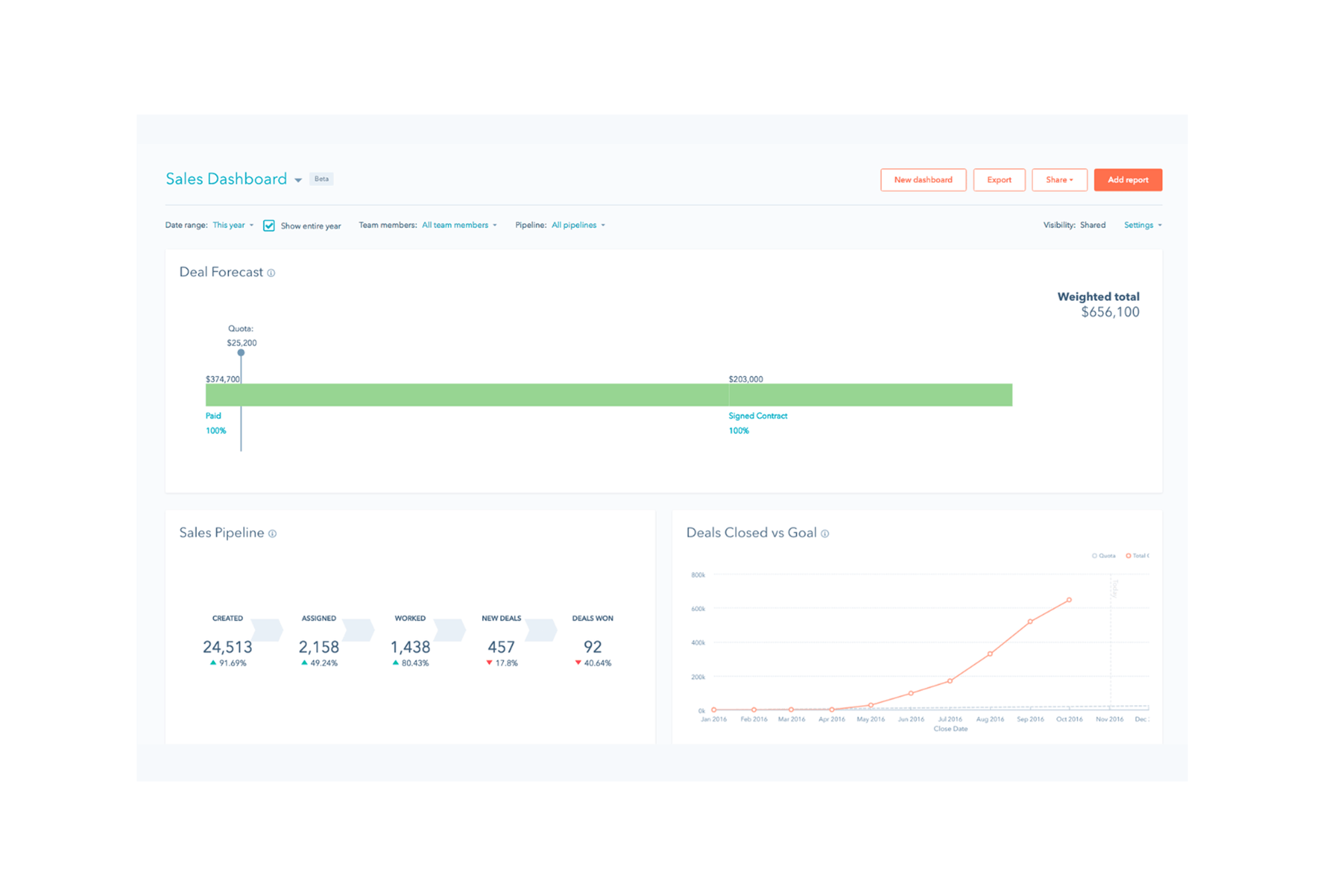
Task: Open the Sales Dashboard title dropdown
Action: click(298, 180)
